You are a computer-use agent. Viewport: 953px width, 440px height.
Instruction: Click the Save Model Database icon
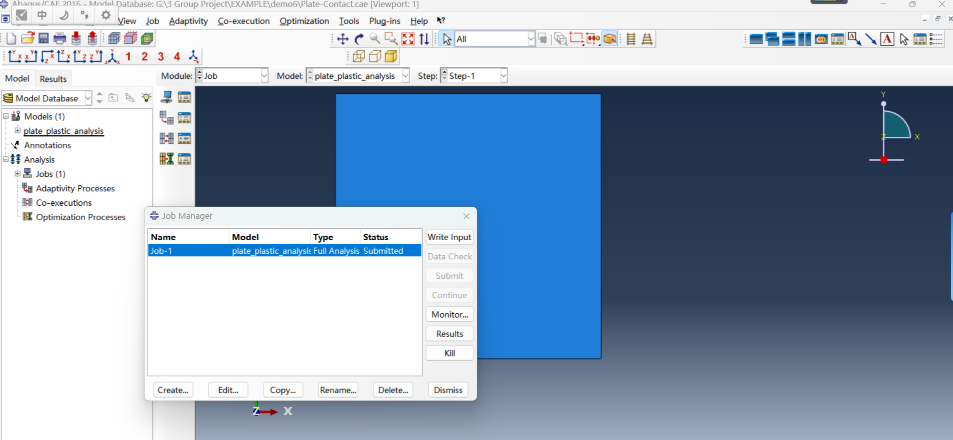point(44,39)
